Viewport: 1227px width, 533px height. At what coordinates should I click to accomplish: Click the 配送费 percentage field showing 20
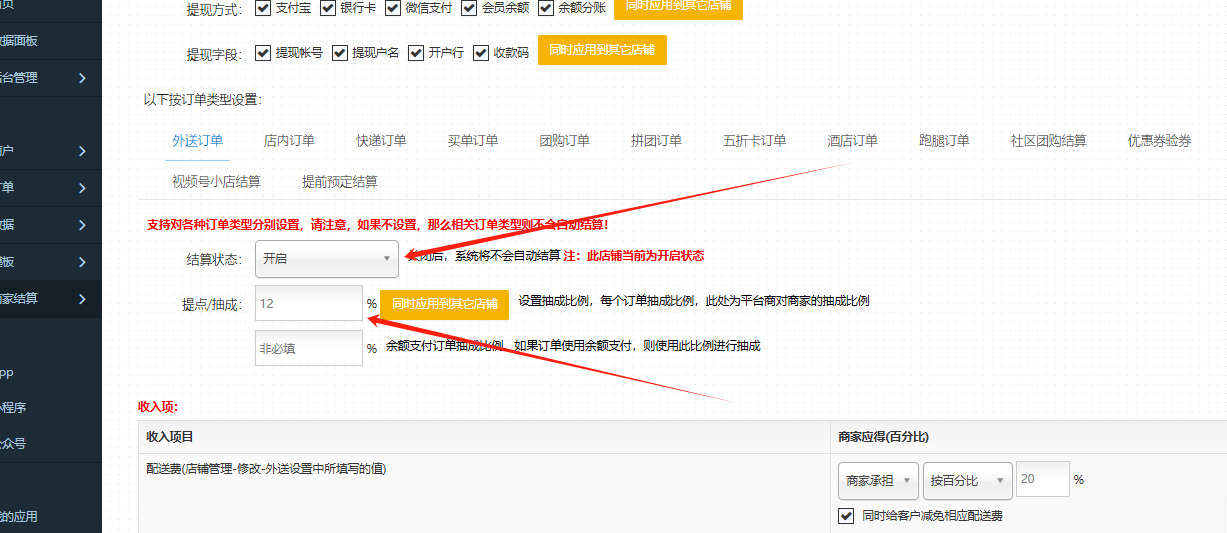point(1042,480)
